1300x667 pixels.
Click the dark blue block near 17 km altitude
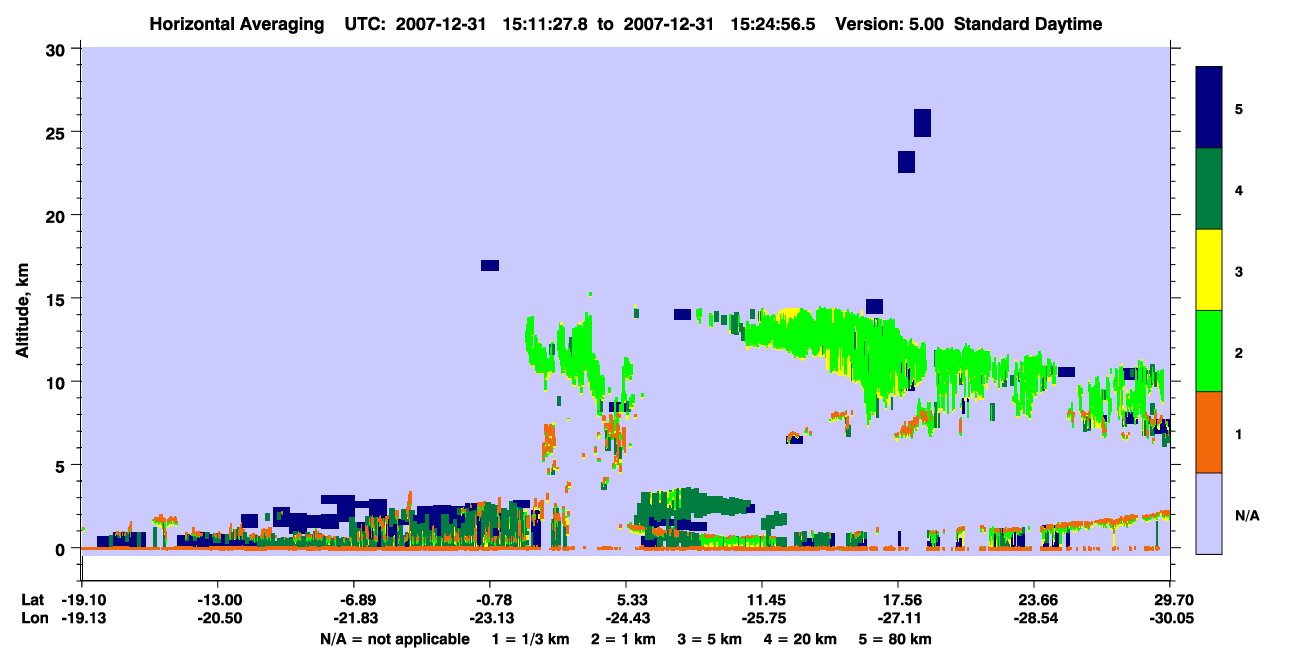[x=490, y=265]
